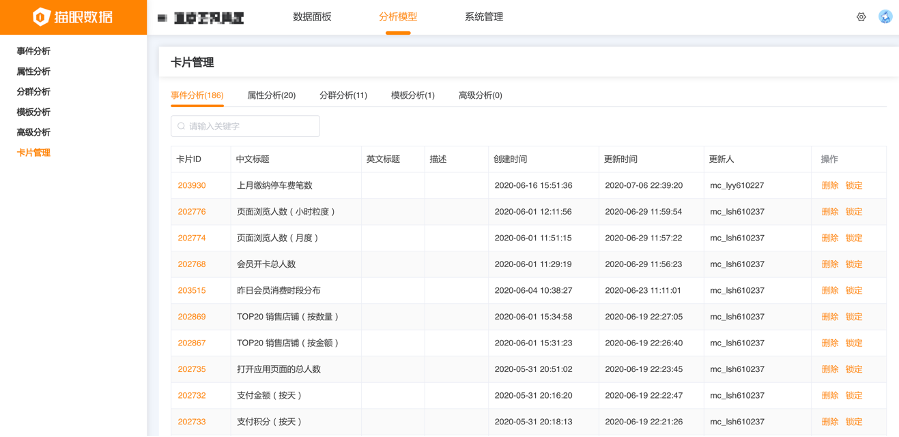Screen dimensions: 899x437
Task: Click 删除 for card 203515
Action: [x=830, y=291]
